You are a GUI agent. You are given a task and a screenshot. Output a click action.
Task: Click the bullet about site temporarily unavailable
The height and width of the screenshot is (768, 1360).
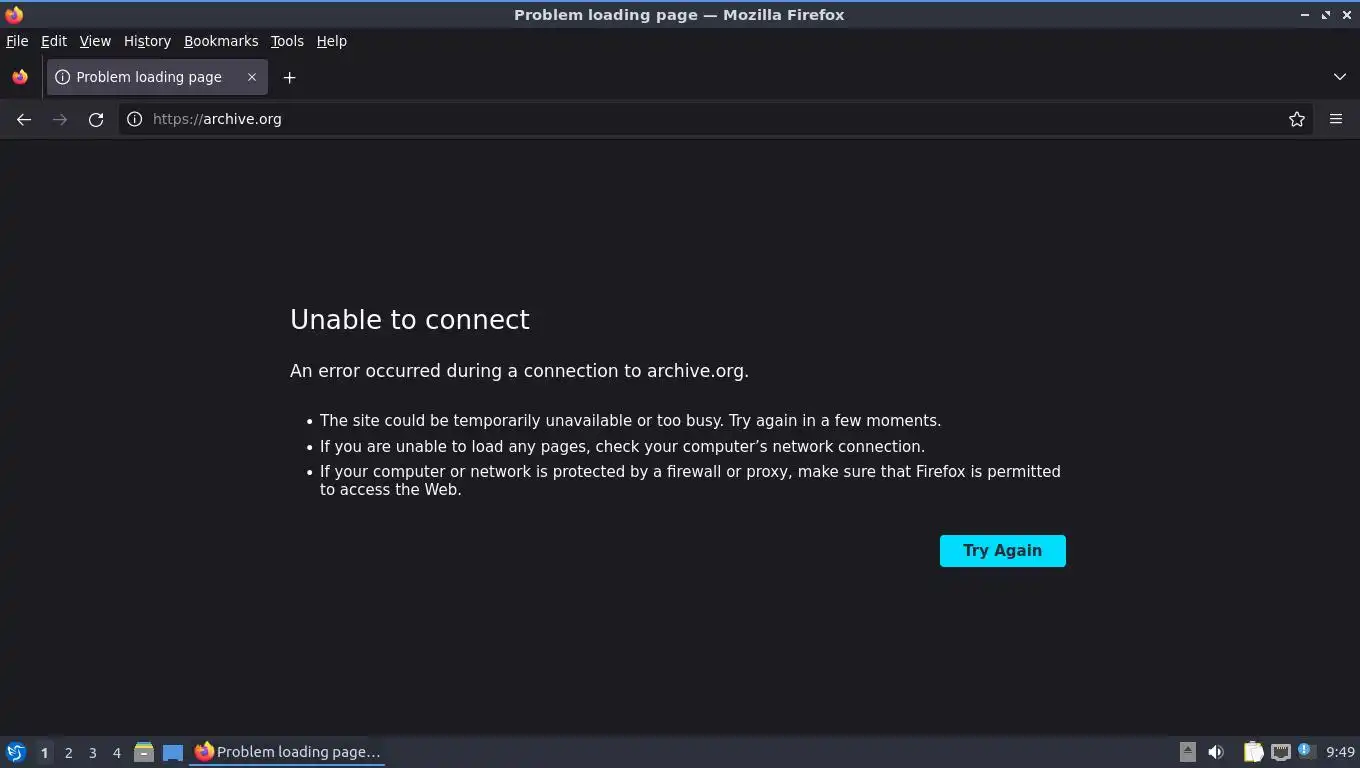[630, 421]
